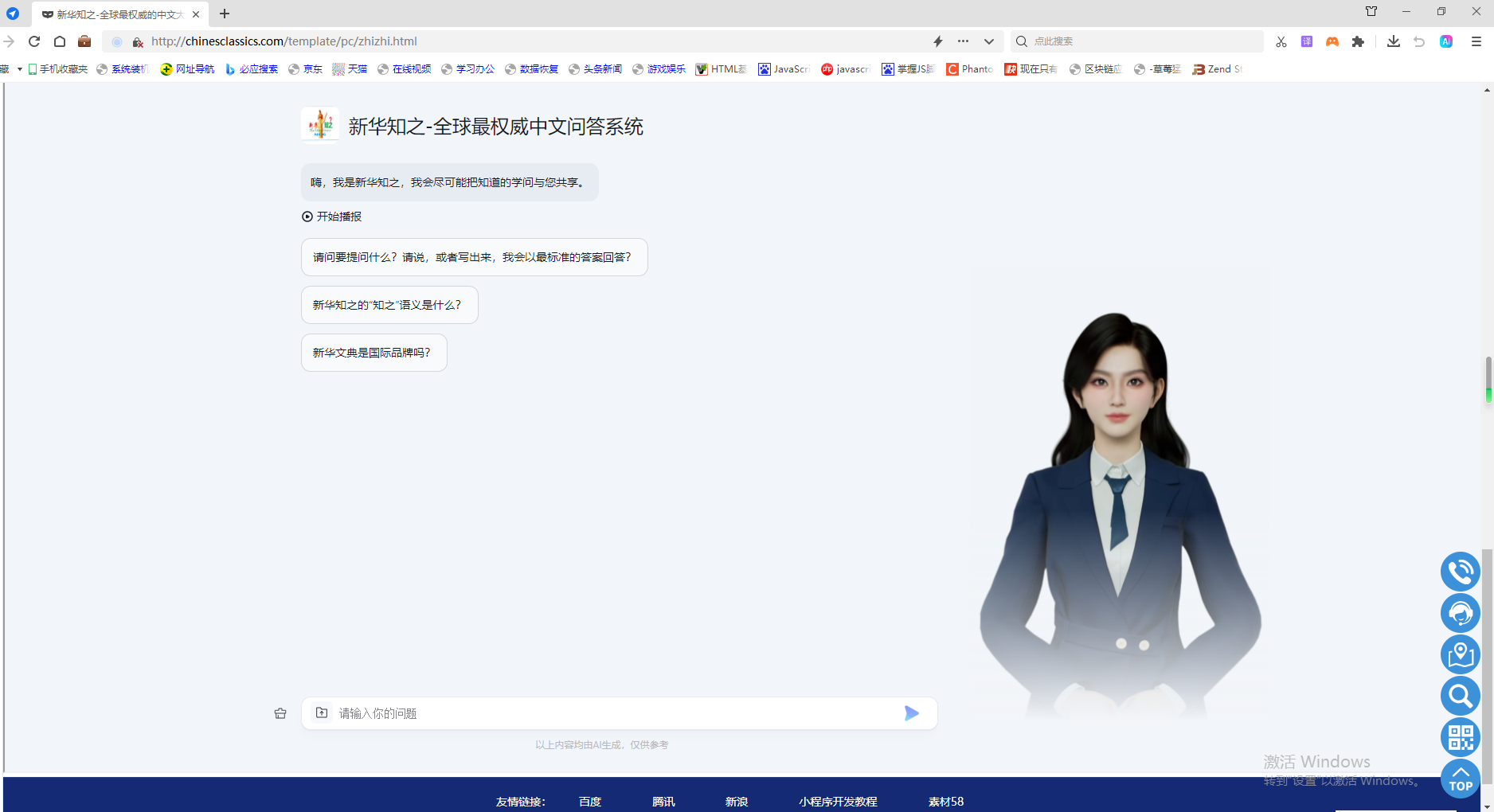
Task: Open the HTML bookmark
Action: point(722,69)
